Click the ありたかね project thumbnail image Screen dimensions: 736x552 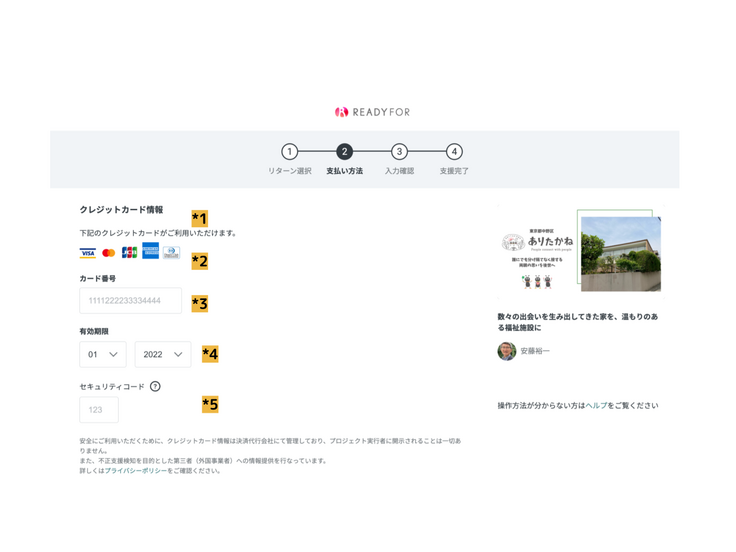click(x=578, y=251)
